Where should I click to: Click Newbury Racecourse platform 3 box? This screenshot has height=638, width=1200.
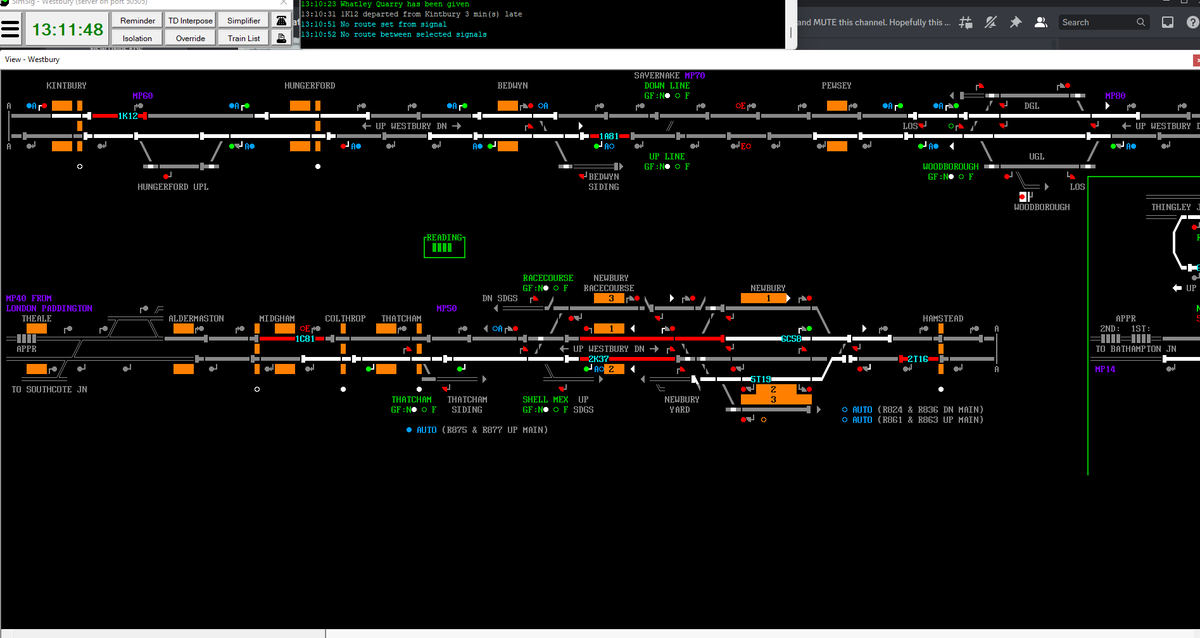click(610, 298)
